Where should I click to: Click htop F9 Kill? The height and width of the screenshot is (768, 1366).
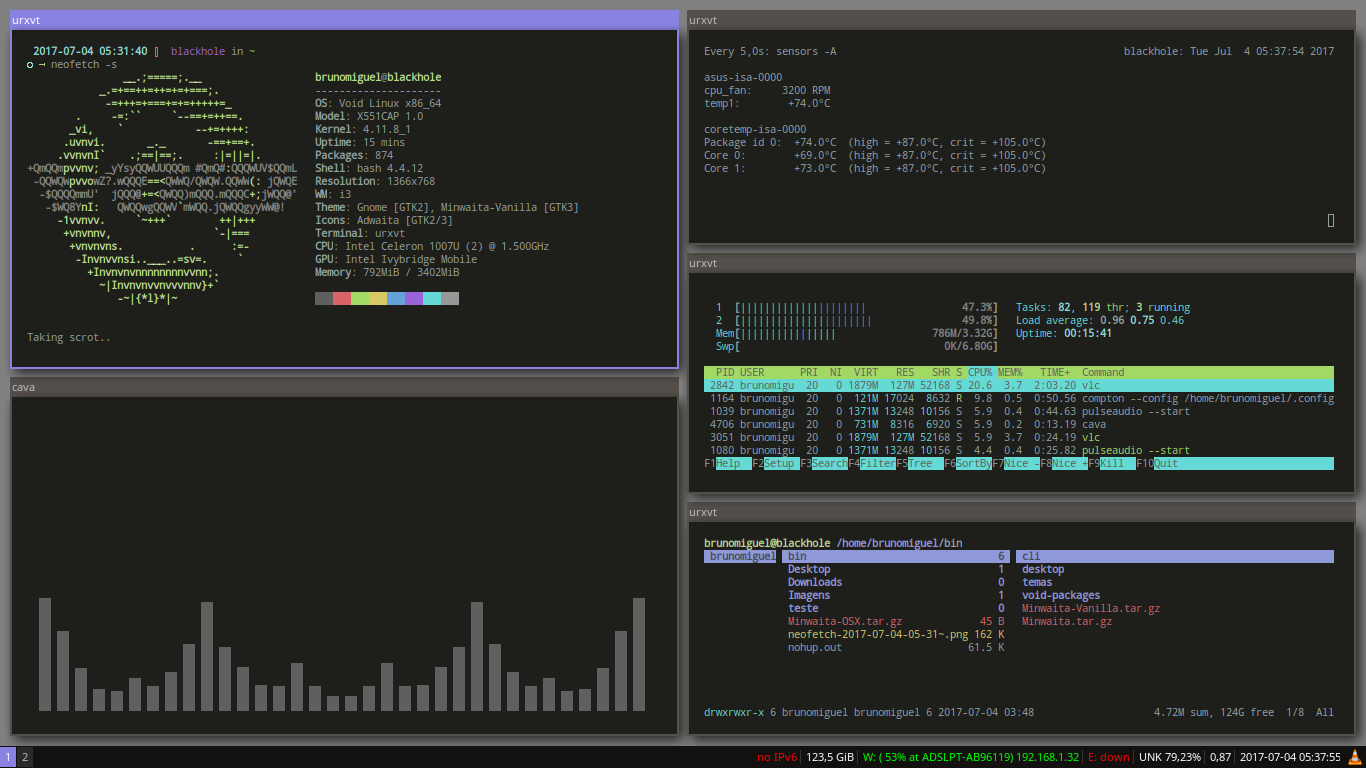1111,464
